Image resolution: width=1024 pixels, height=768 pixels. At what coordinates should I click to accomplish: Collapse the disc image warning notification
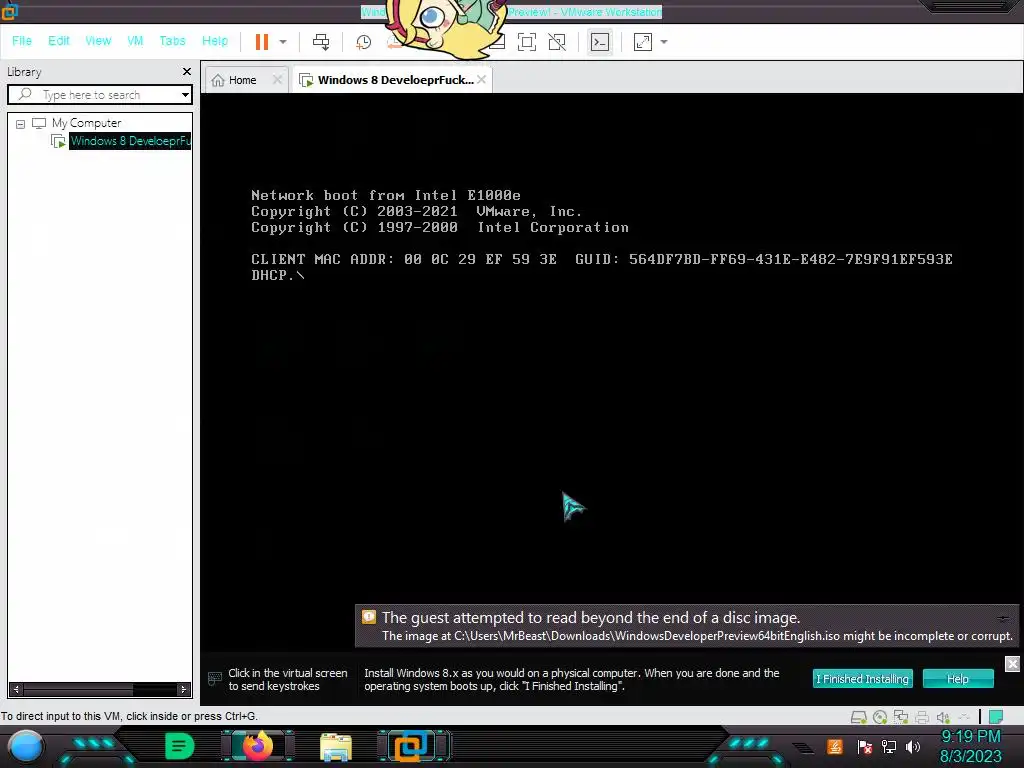tap(1003, 618)
